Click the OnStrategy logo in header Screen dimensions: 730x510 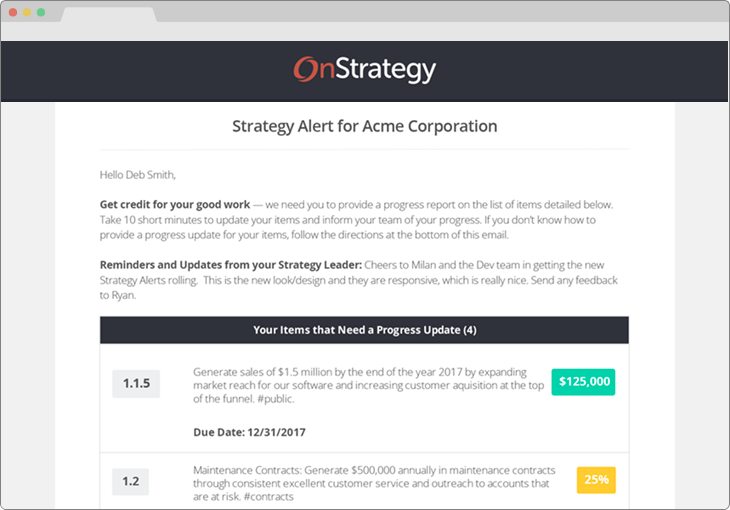(x=365, y=69)
